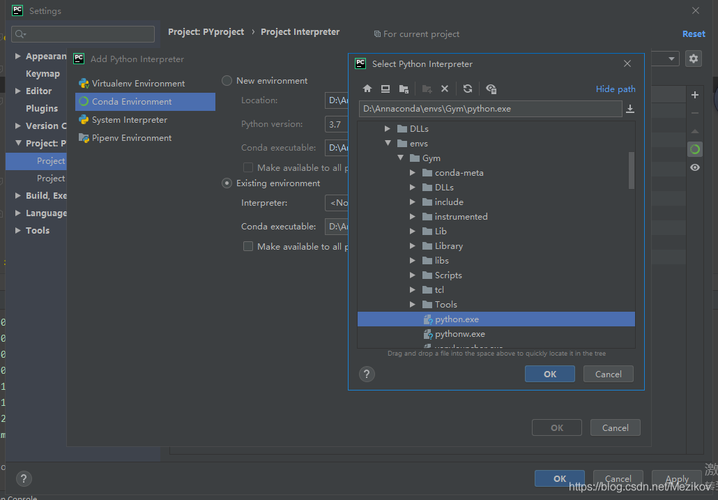Expand the include folder
This screenshot has width=718, height=500.
[x=413, y=202]
